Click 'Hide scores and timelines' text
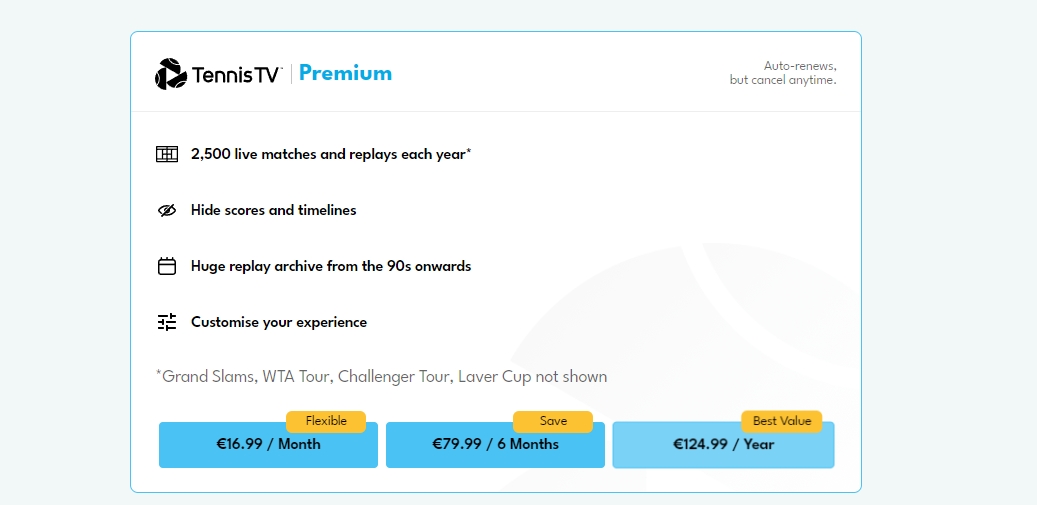Viewport: 1037px width, 505px height. (x=274, y=210)
